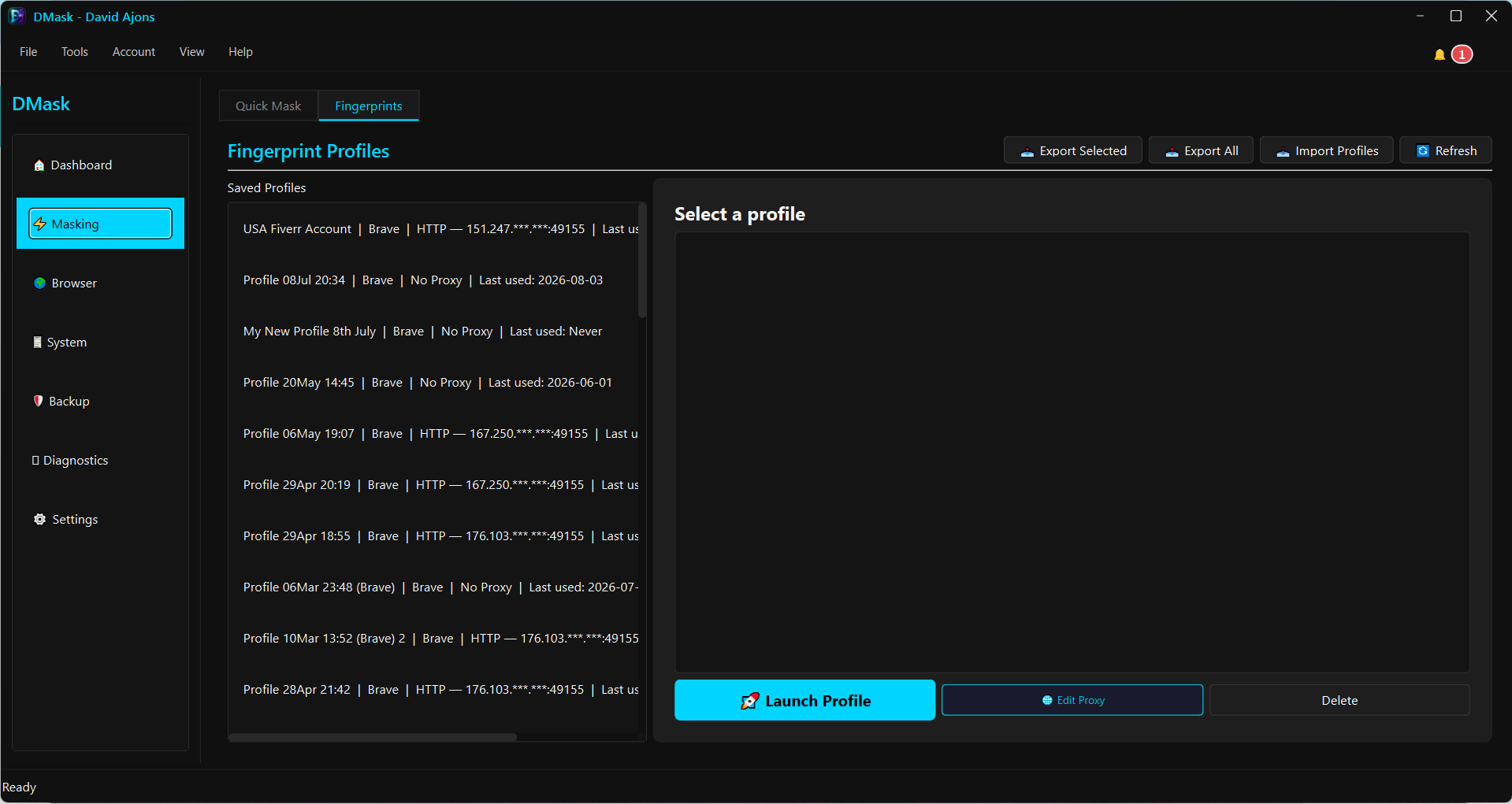The image size is (1512, 804).
Task: Select Profile 06Mar 23:48 (Brave)
Action: (433, 587)
